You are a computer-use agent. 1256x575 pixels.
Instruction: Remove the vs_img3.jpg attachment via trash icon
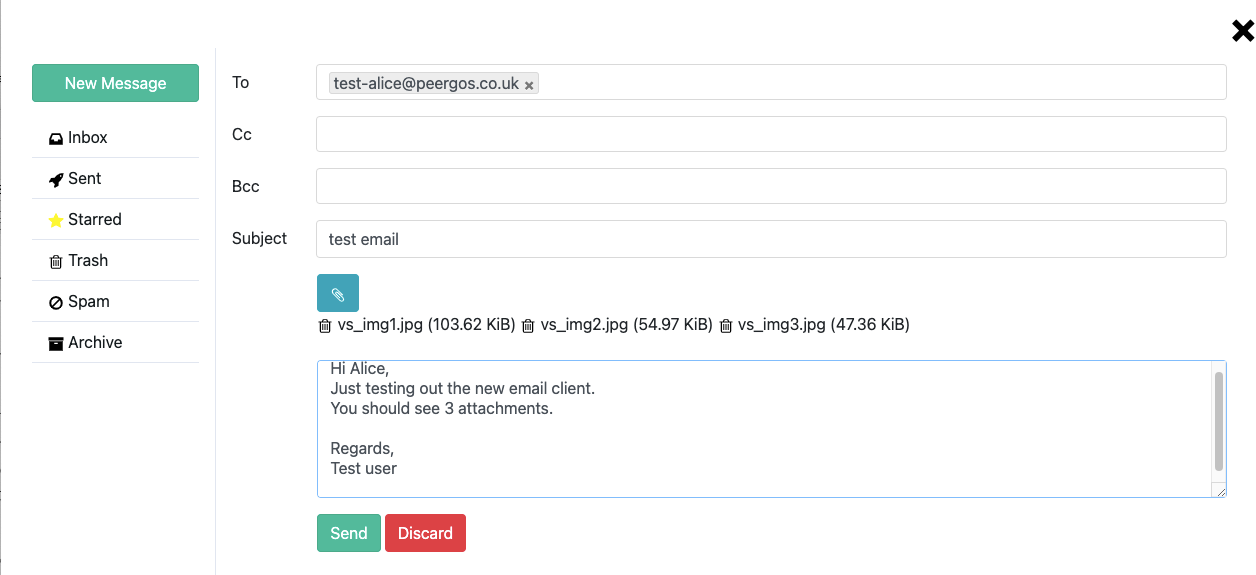[x=726, y=325]
